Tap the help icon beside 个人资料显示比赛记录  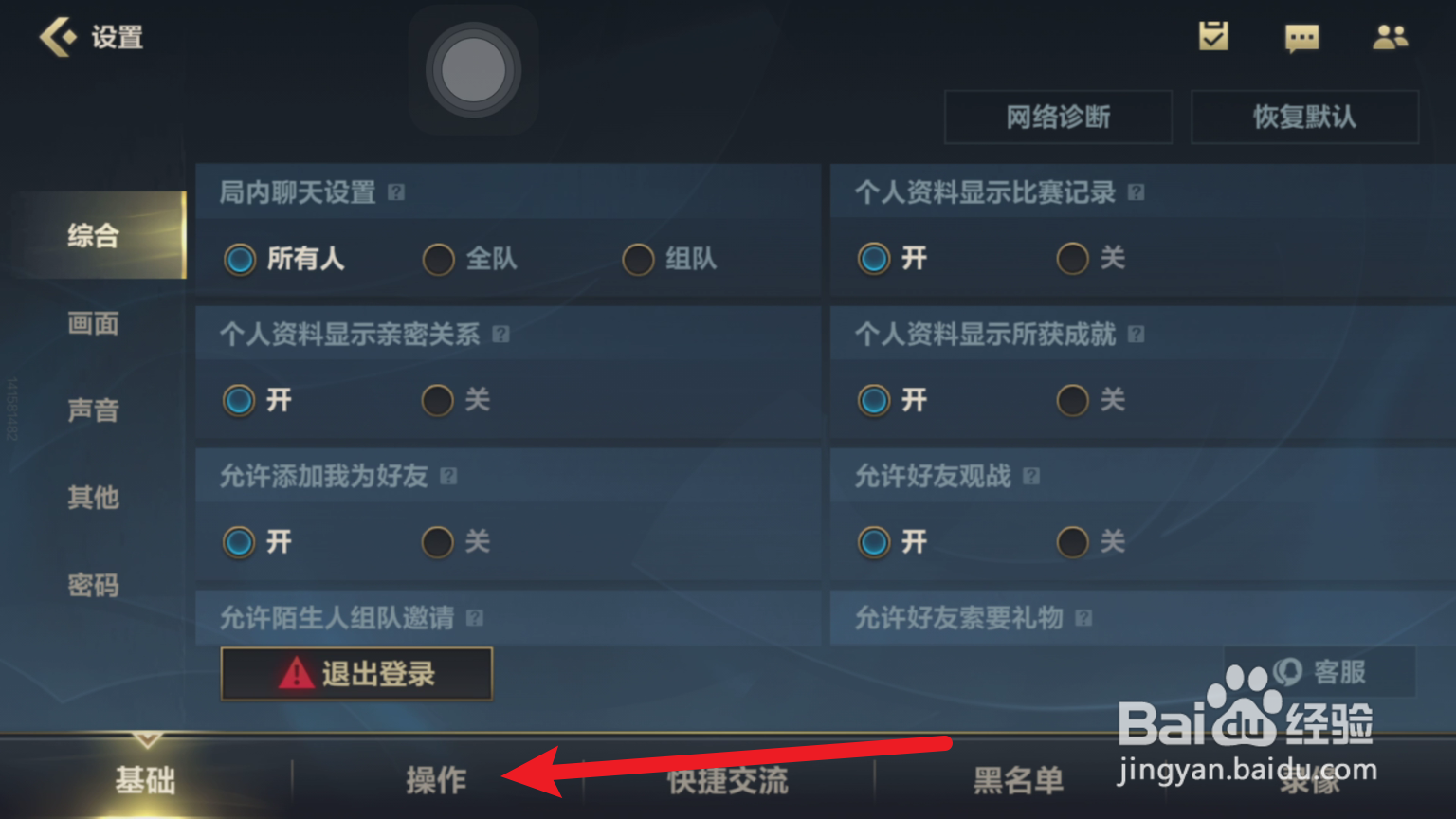coord(1136,192)
